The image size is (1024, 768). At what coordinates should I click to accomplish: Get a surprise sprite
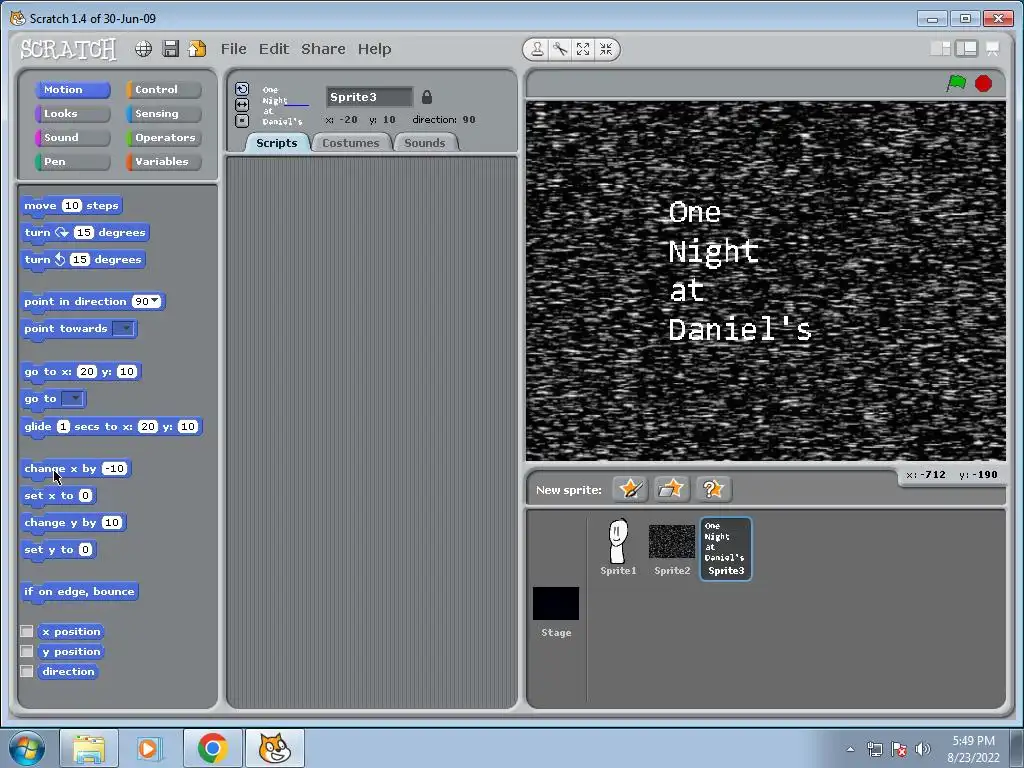click(712, 489)
